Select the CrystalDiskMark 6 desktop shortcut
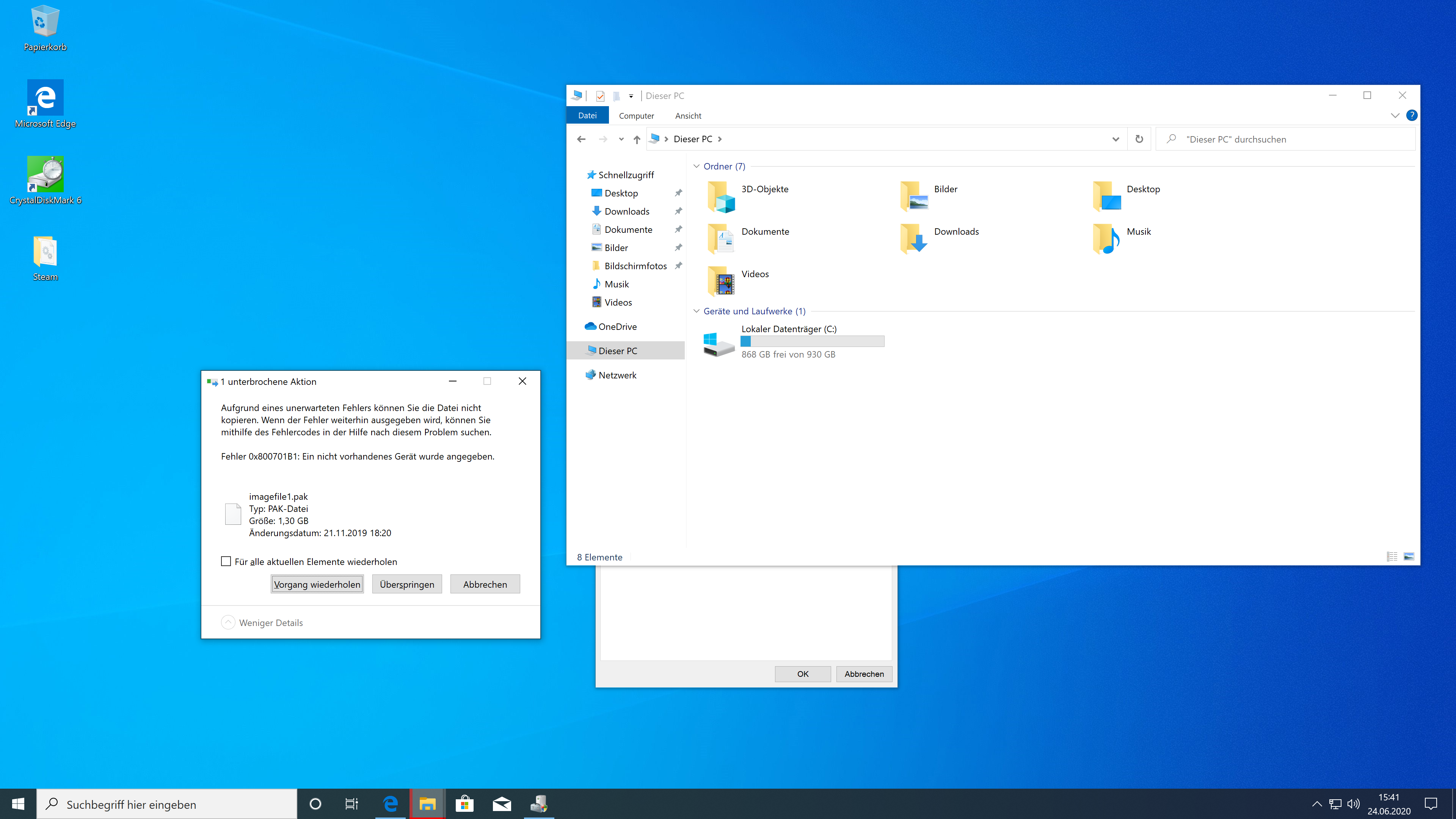Image resolution: width=1456 pixels, height=819 pixels. pyautogui.click(x=45, y=181)
